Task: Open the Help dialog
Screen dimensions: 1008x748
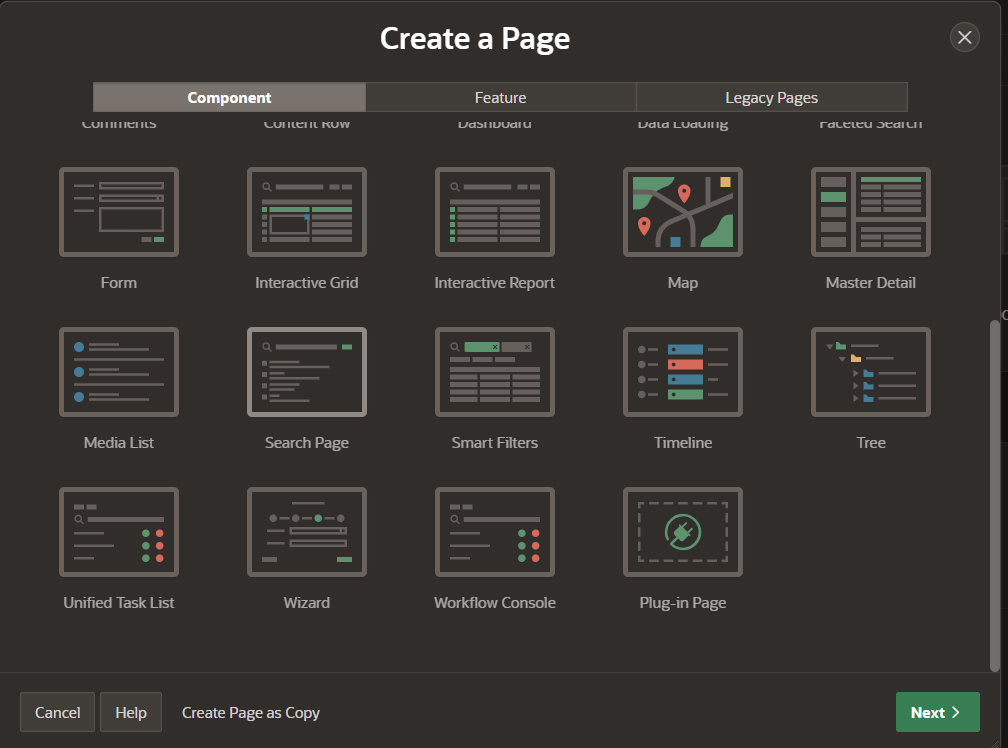Action: [x=130, y=712]
